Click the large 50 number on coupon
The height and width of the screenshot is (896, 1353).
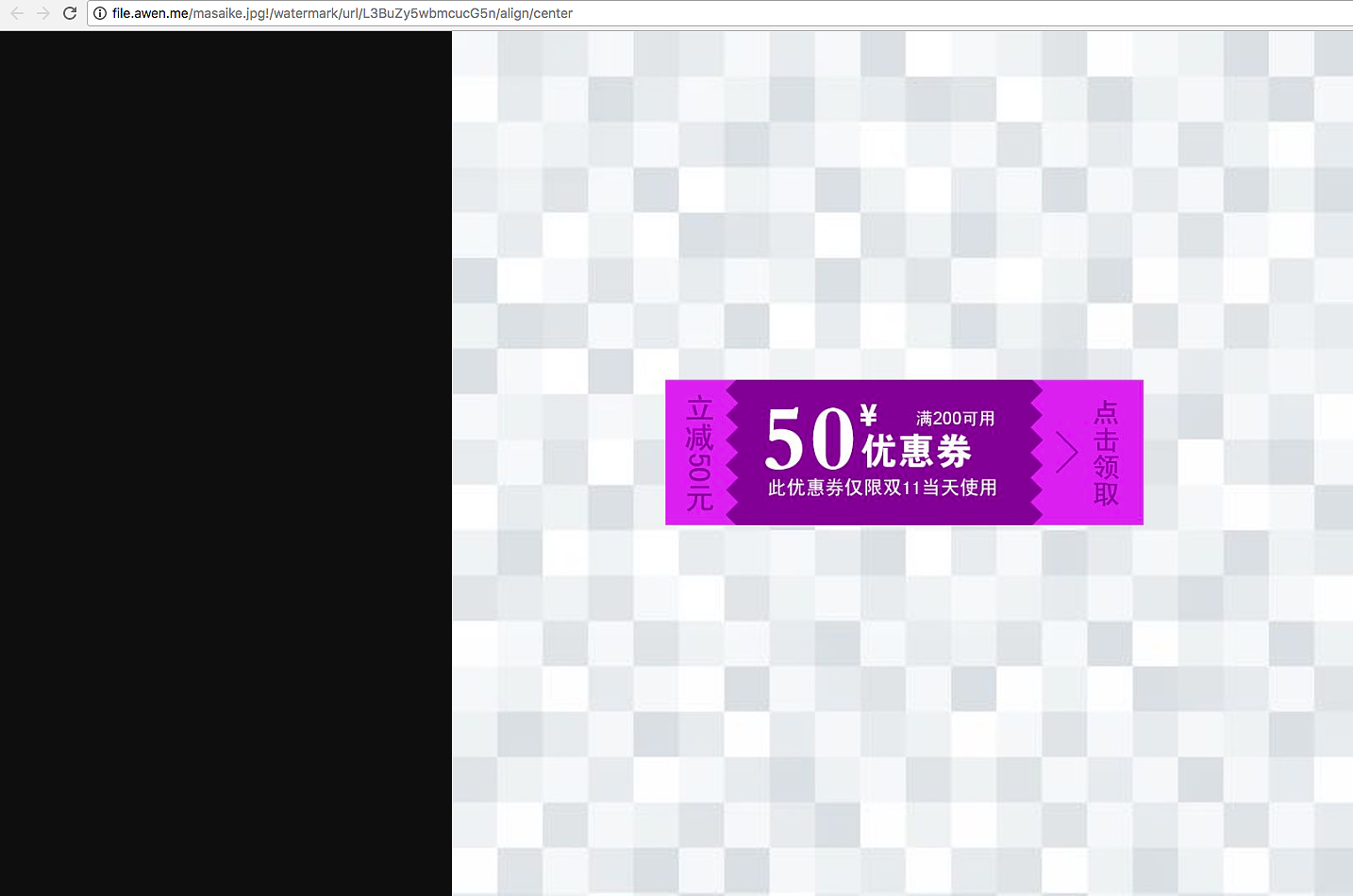click(x=809, y=440)
